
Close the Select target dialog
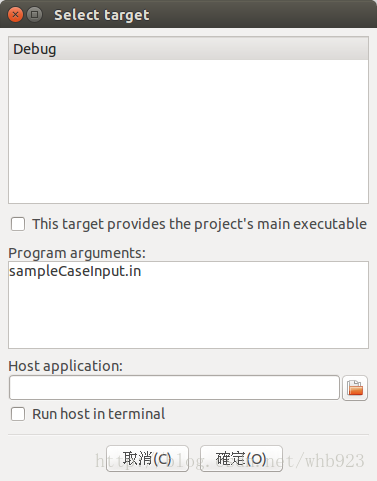coord(15,15)
